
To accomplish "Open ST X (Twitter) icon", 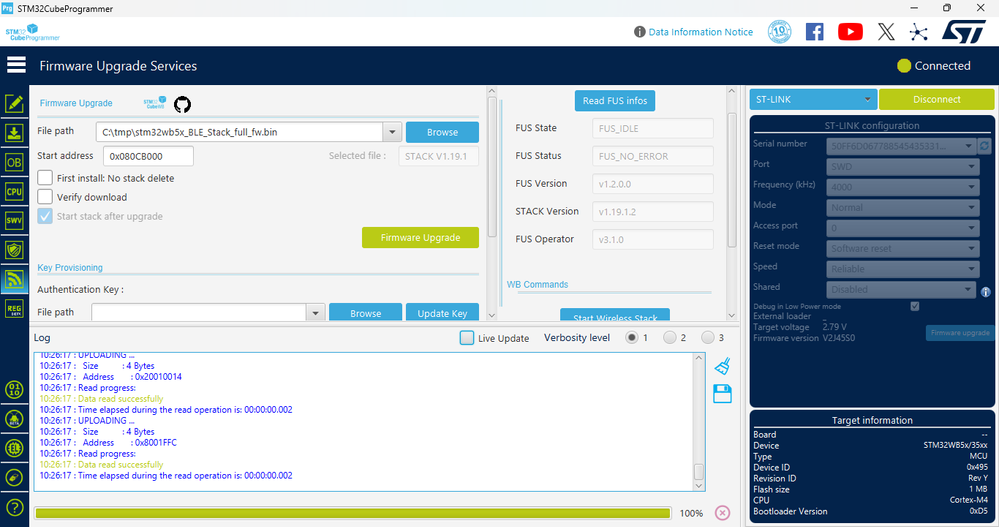I will pyautogui.click(x=886, y=32).
